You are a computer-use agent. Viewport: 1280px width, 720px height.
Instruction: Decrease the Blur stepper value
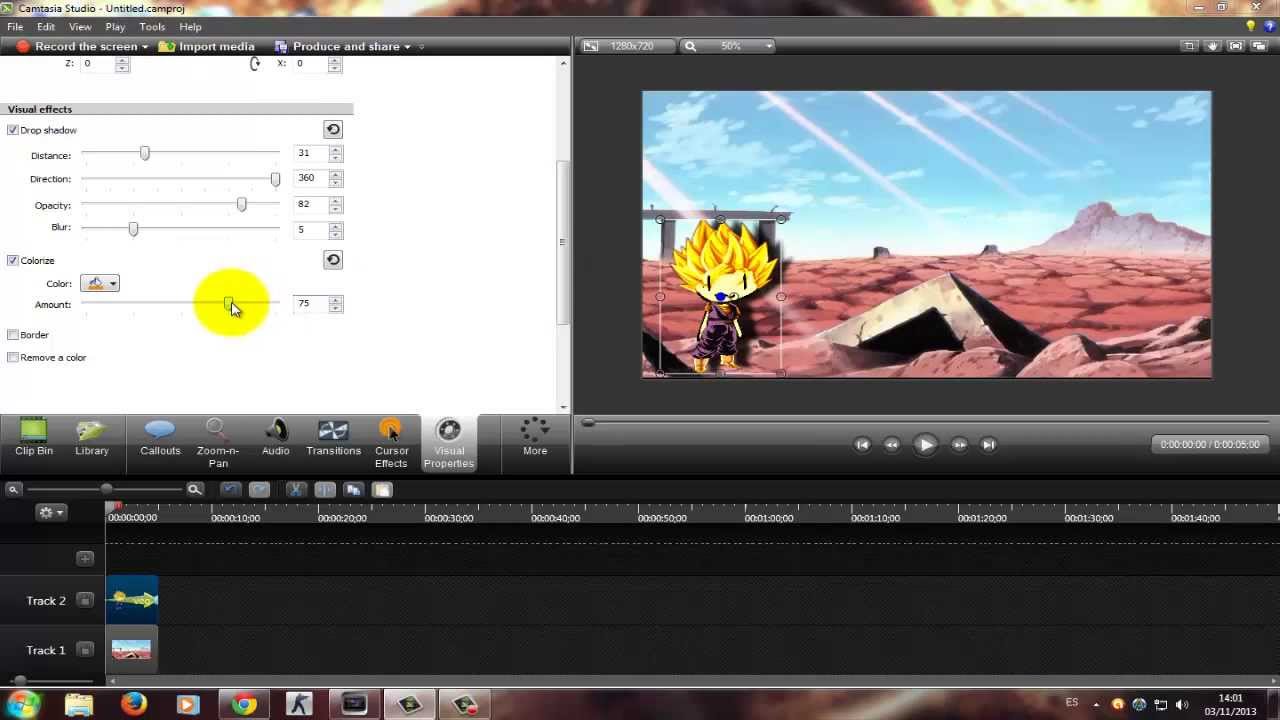[x=336, y=234]
